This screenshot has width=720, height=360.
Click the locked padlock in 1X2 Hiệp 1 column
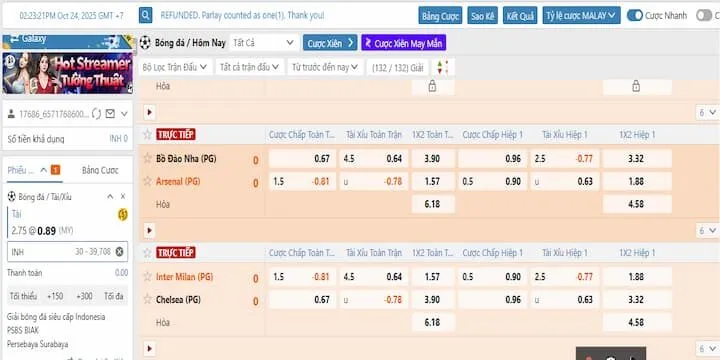636,86
